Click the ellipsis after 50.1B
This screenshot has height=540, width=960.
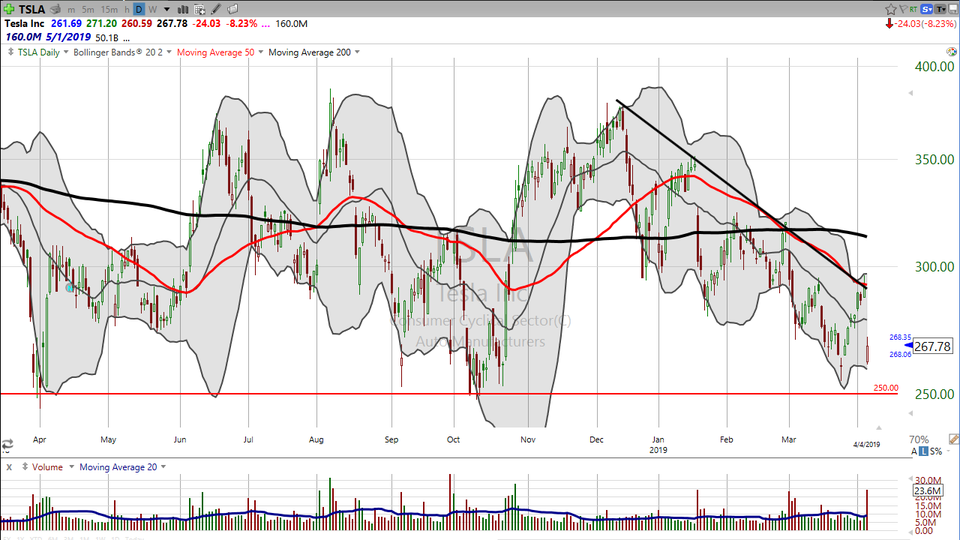click(126, 38)
